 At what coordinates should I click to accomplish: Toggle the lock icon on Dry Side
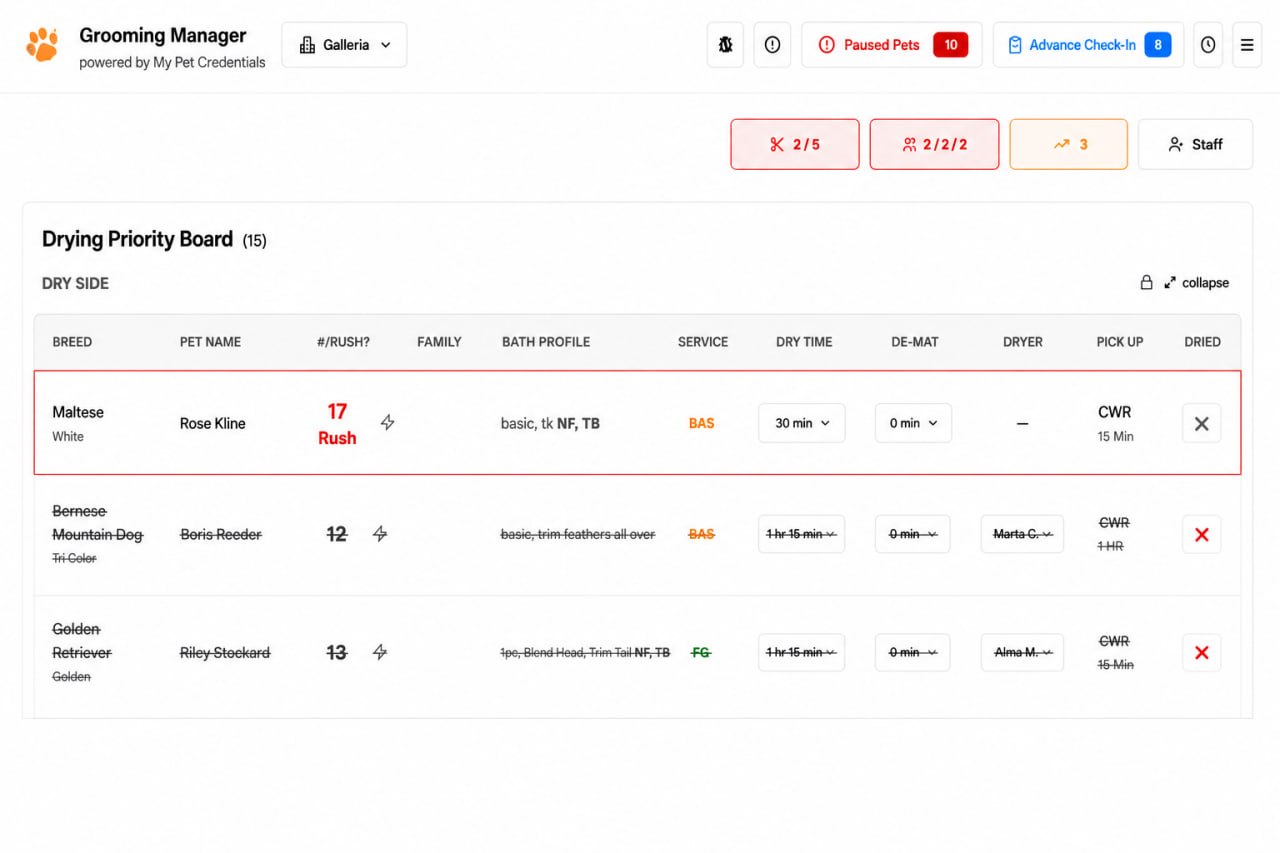tap(1147, 283)
